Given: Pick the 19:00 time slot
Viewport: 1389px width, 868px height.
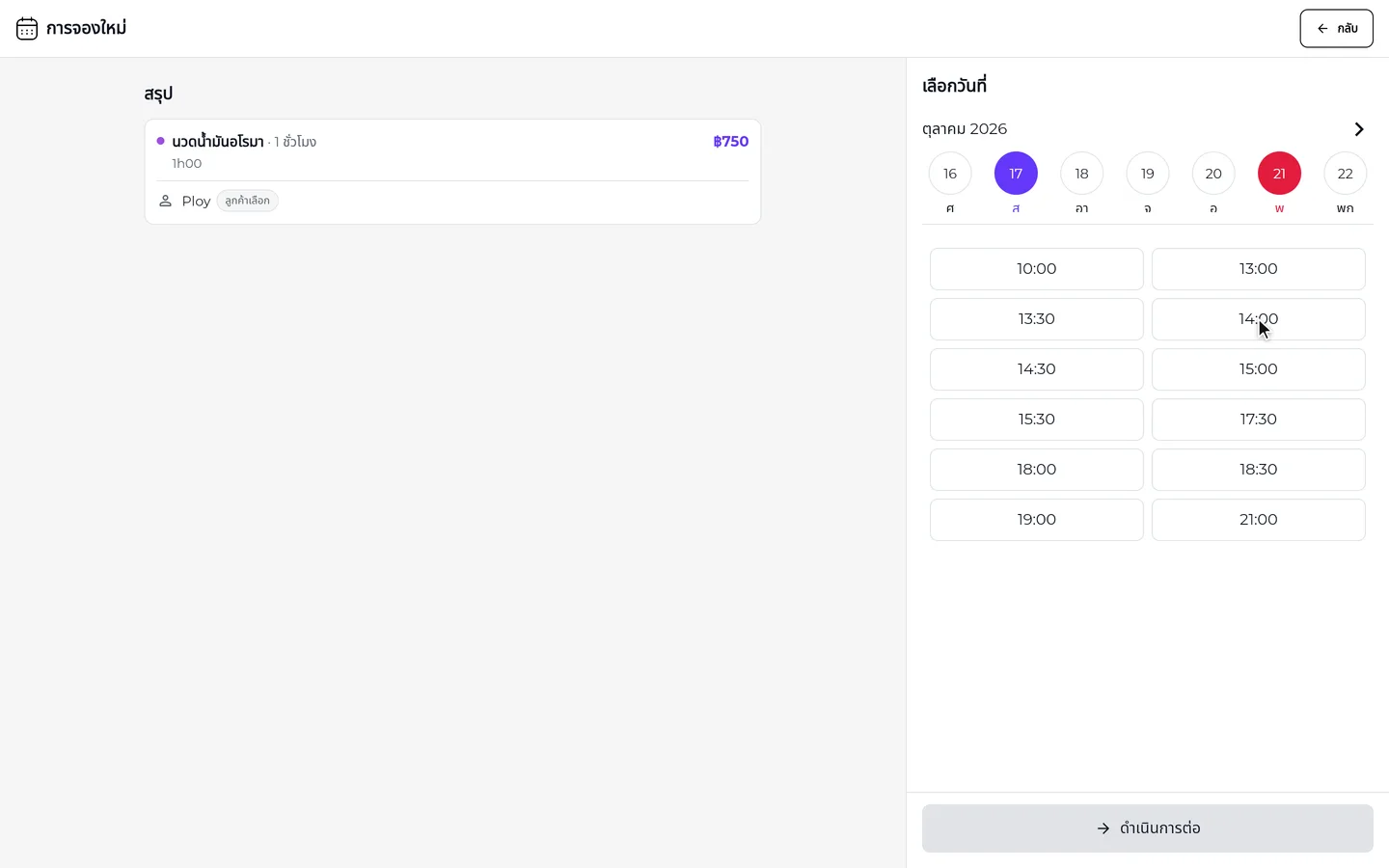Looking at the screenshot, I should pos(1037,520).
